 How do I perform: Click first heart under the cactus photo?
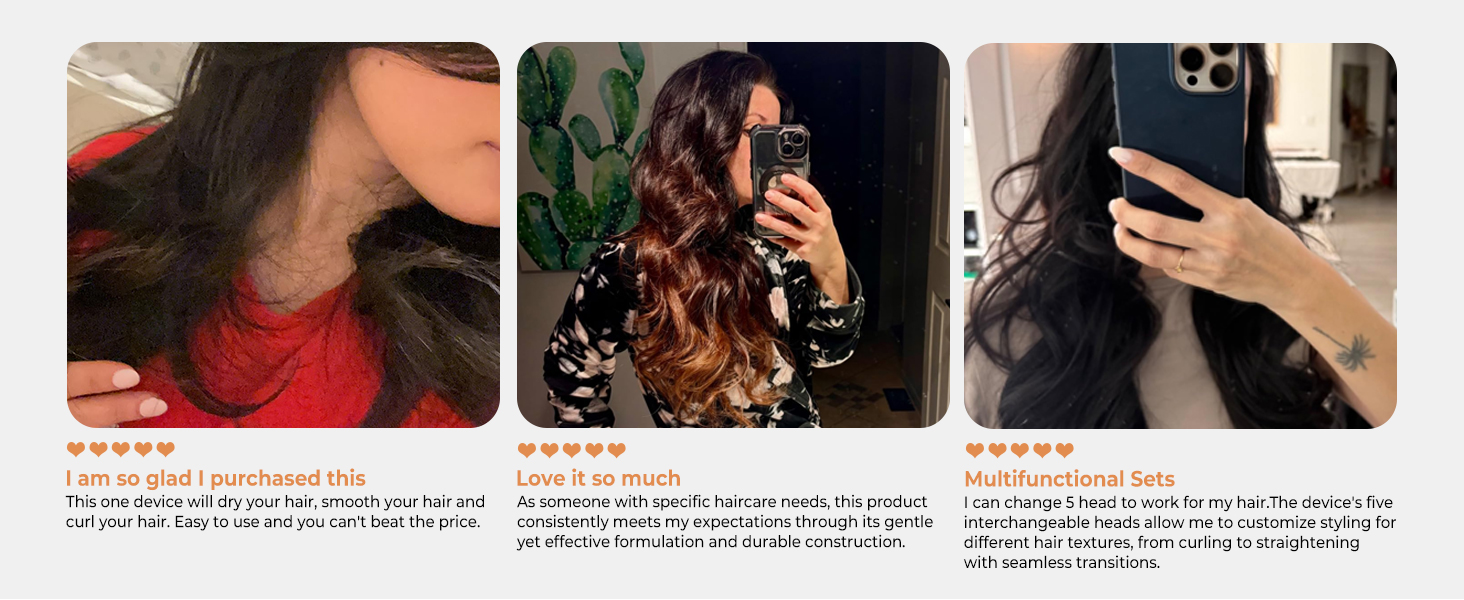(527, 451)
